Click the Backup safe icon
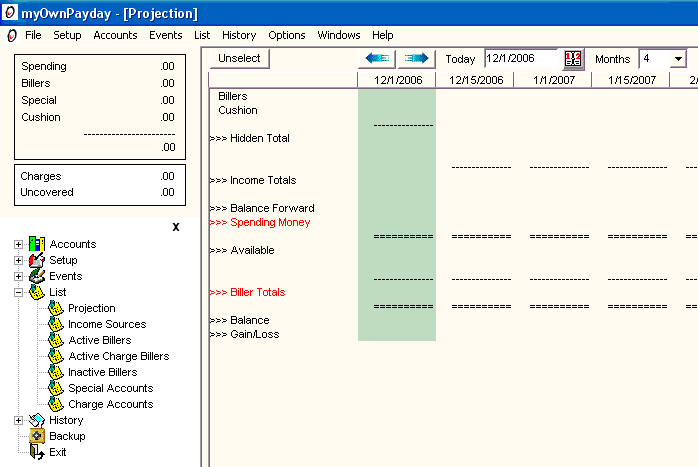Screen dimensions: 698x467 (x=37, y=436)
